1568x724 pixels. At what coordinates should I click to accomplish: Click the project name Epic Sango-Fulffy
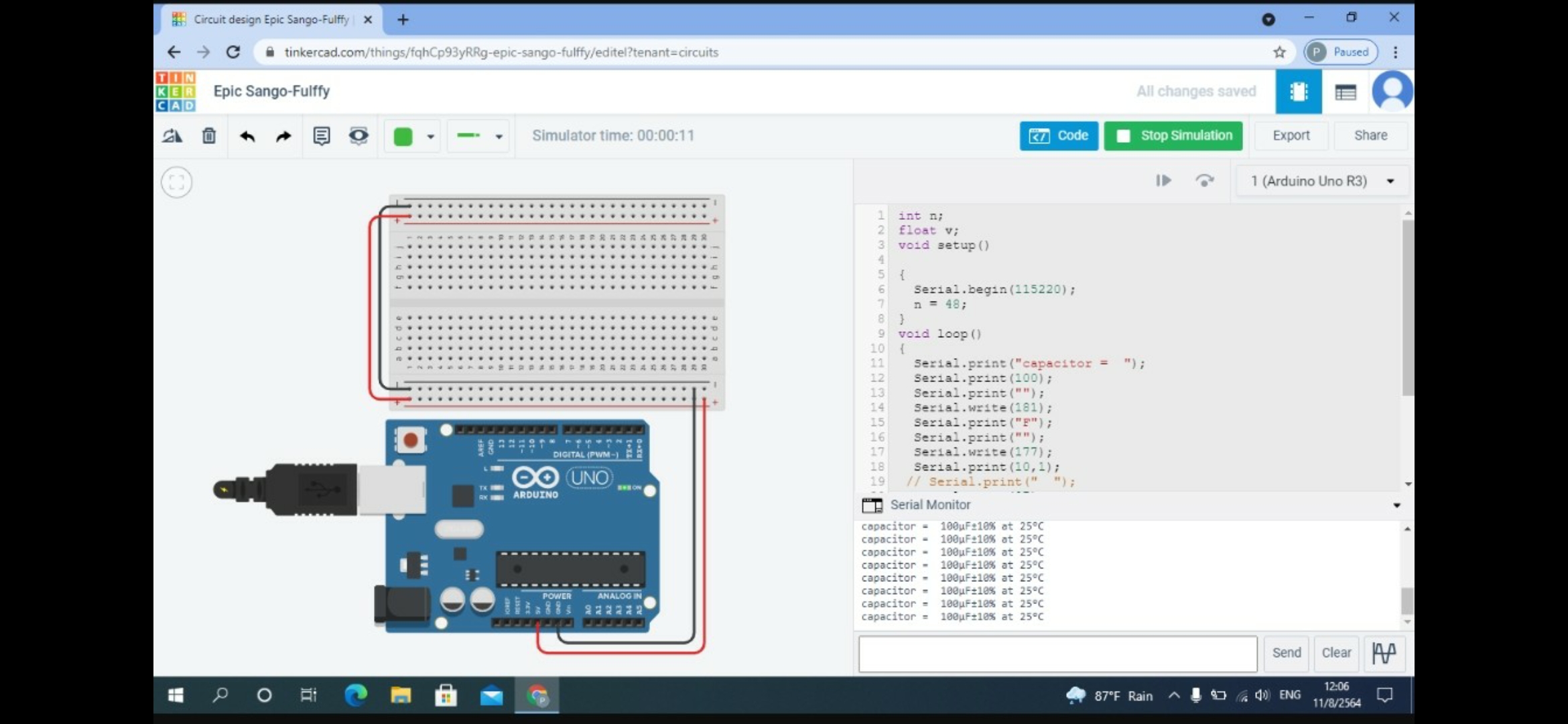tap(271, 91)
